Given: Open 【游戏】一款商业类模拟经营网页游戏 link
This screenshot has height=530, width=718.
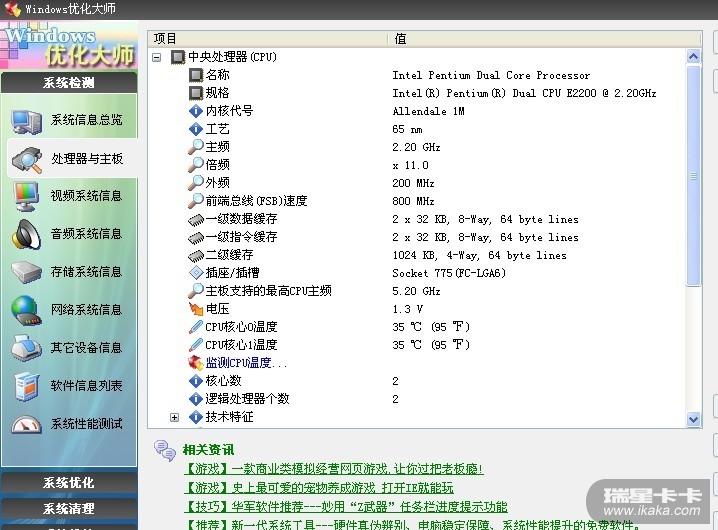Looking at the screenshot, I should 333,469.
